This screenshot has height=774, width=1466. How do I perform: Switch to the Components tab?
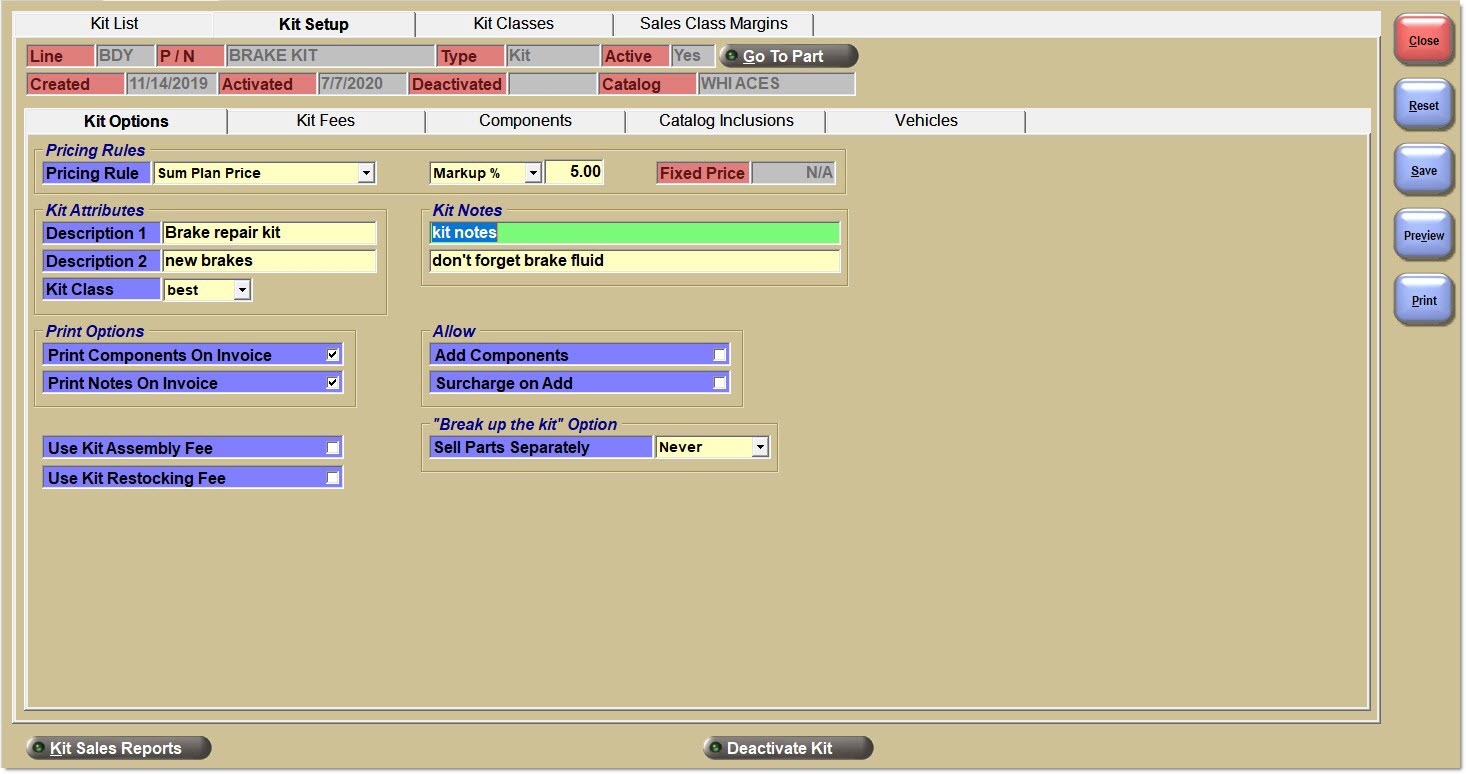(x=525, y=121)
